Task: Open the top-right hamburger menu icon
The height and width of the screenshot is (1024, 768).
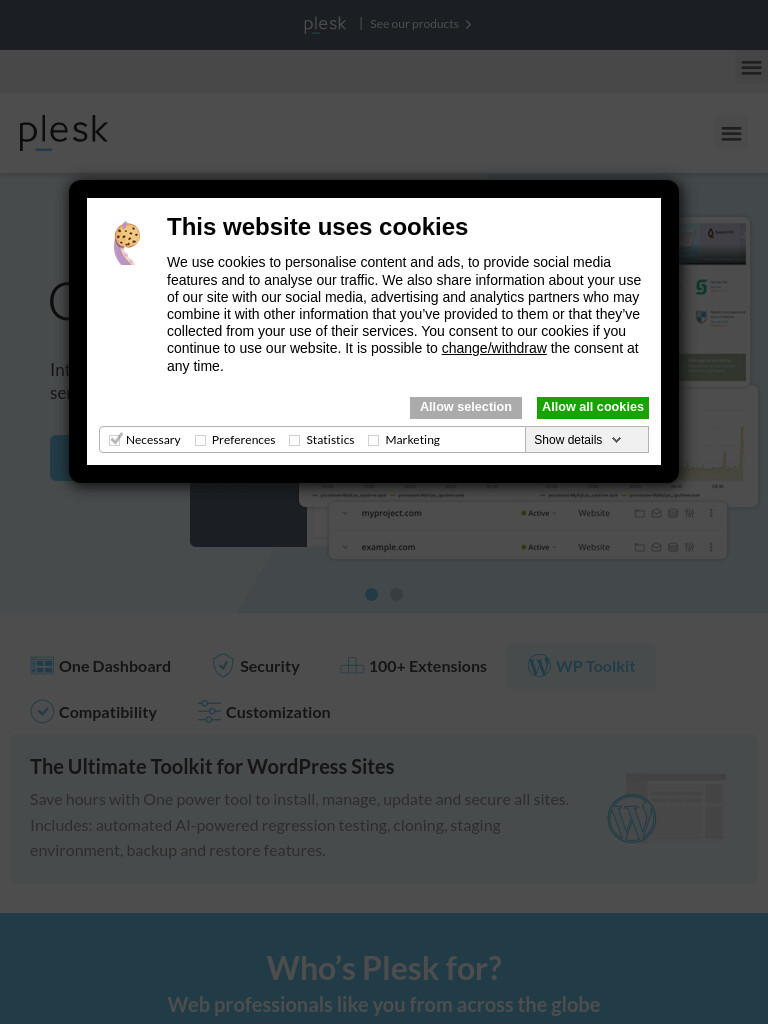Action: click(x=751, y=67)
